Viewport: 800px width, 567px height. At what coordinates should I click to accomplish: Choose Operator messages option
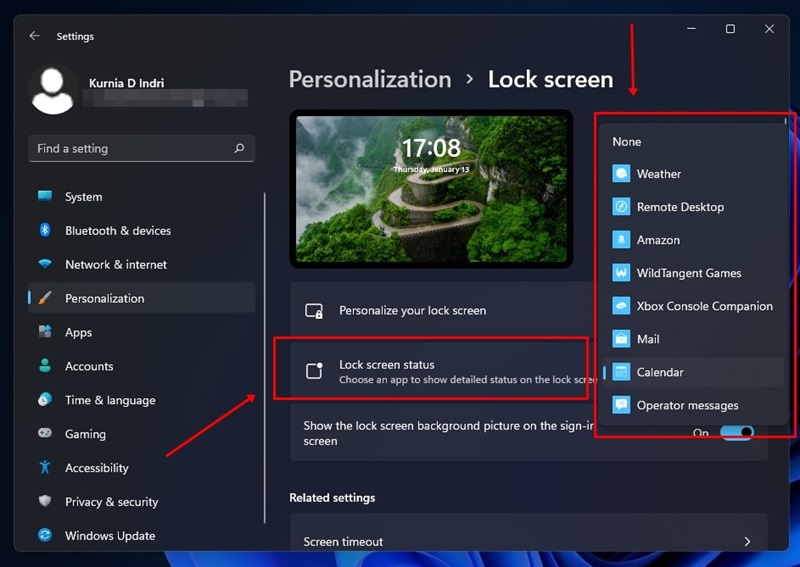pos(692,405)
